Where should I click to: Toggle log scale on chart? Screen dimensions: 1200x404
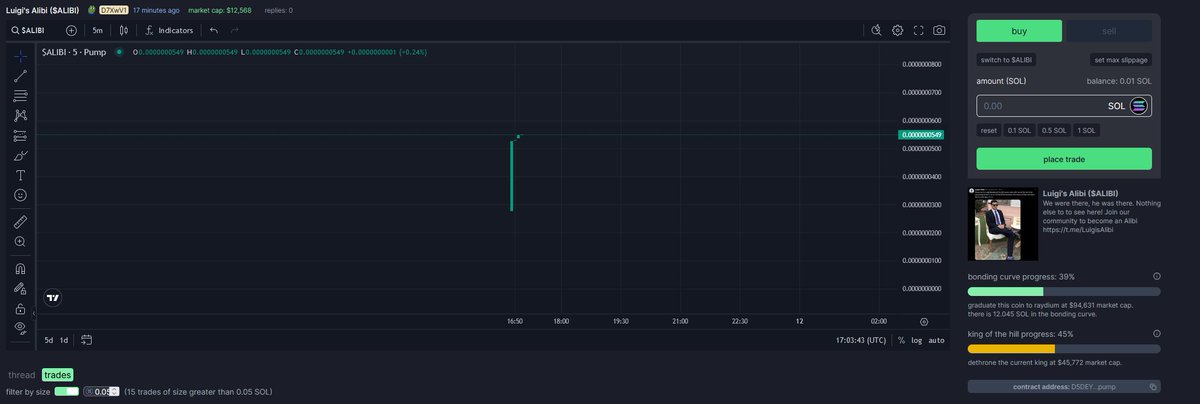pos(917,340)
